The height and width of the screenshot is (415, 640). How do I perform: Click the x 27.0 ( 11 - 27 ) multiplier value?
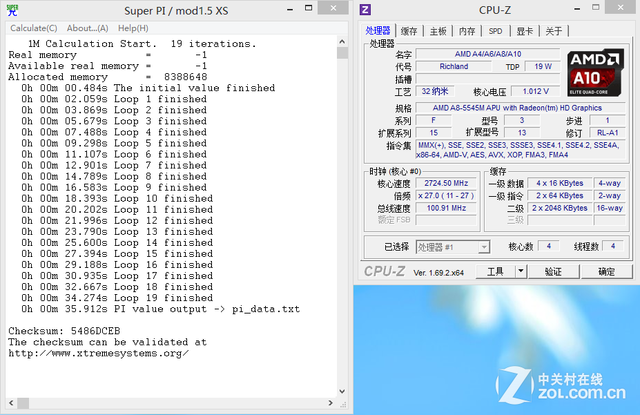446,195
